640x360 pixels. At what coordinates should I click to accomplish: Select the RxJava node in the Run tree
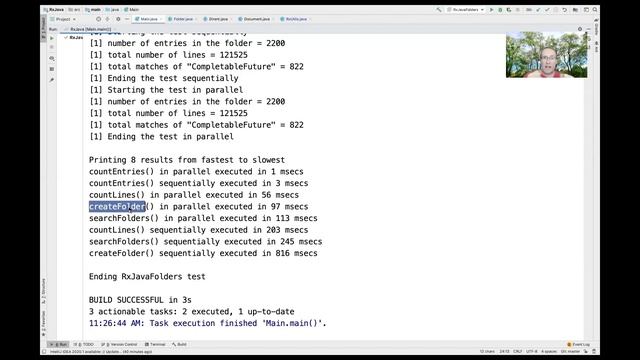74,38
